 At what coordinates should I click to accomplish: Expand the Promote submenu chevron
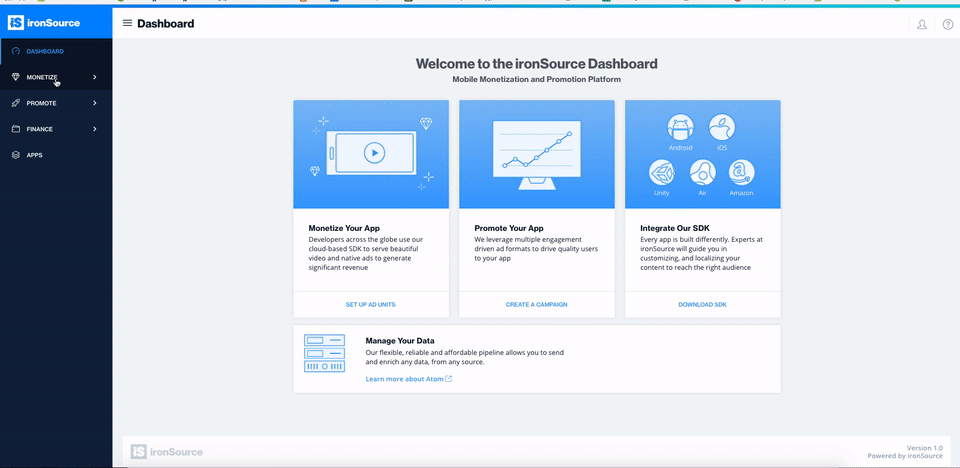[x=95, y=104]
